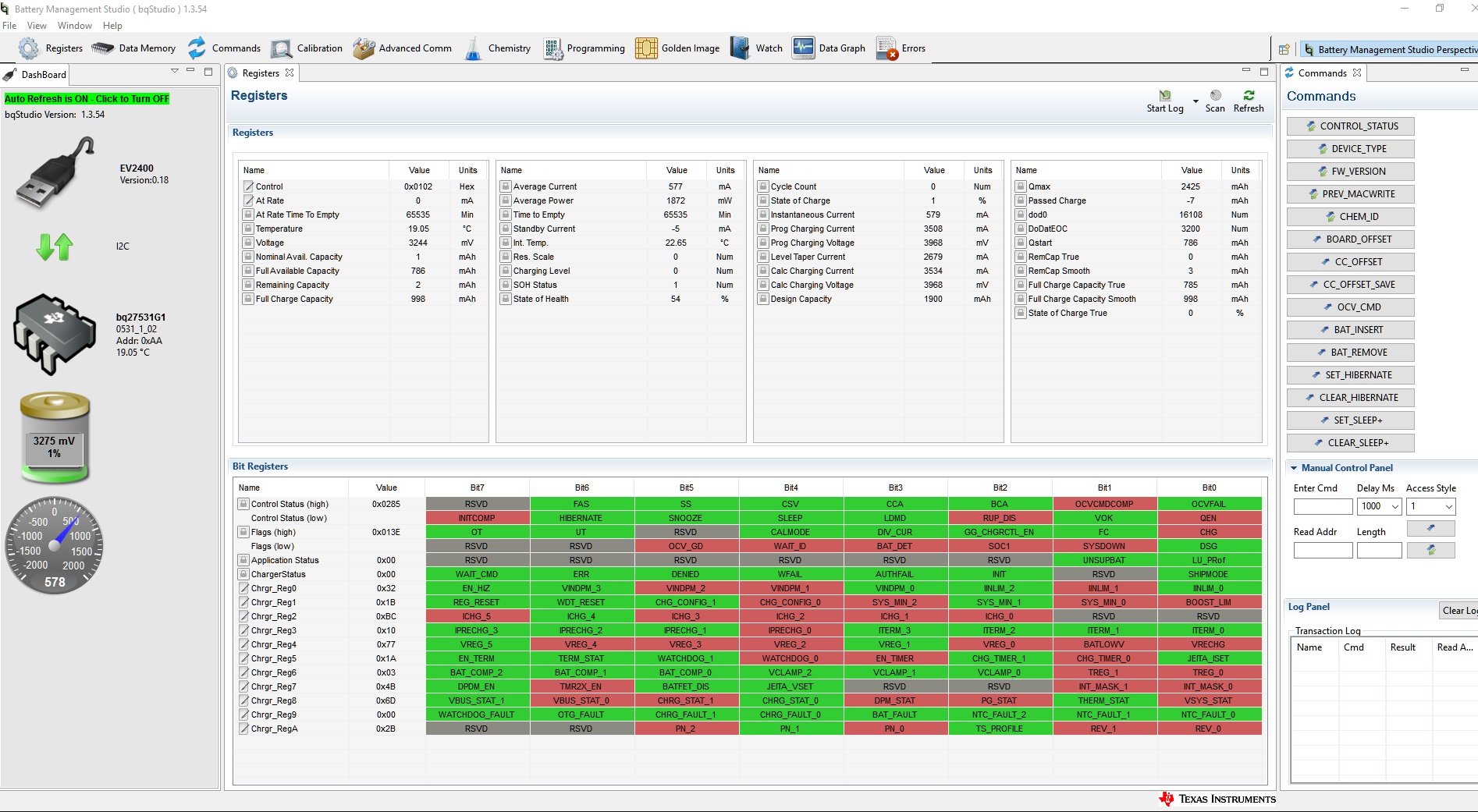Image resolution: width=1478 pixels, height=812 pixels.
Task: Open the Errors tool
Action: 901,48
